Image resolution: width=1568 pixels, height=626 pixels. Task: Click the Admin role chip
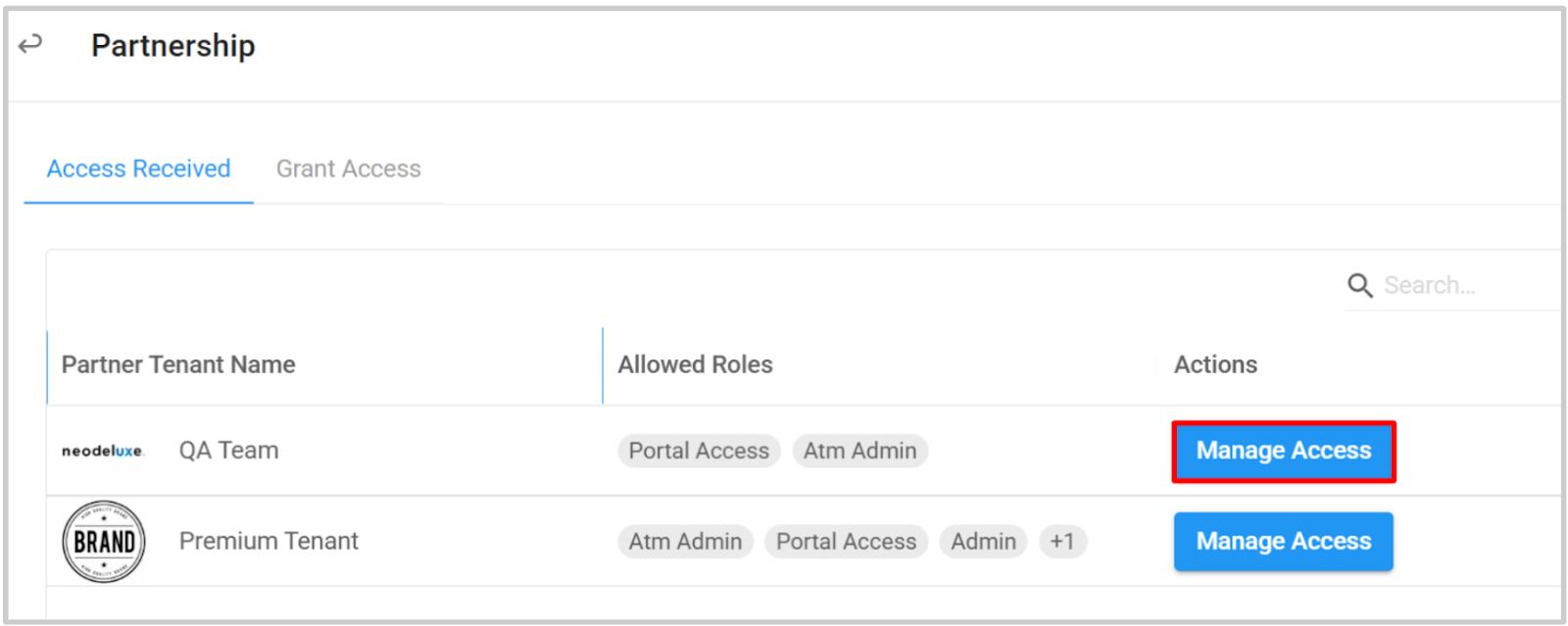[x=983, y=542]
